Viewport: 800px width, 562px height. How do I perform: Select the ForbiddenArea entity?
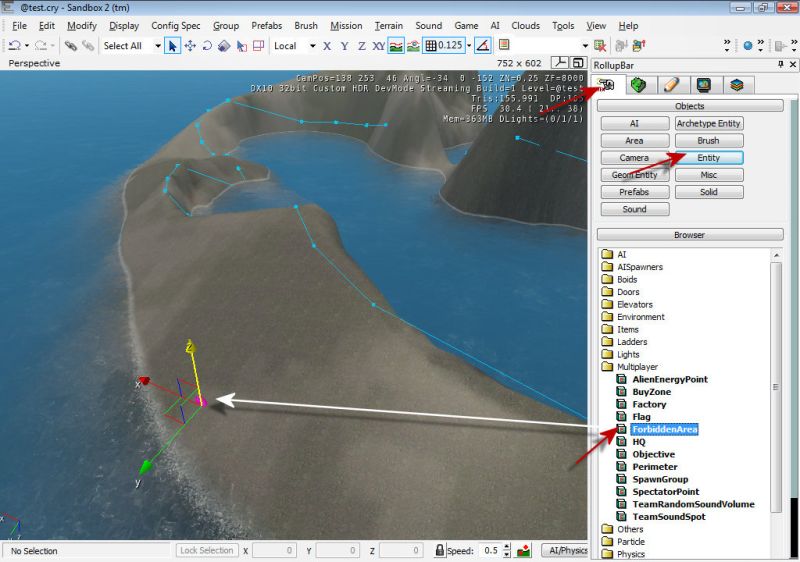tap(664, 429)
